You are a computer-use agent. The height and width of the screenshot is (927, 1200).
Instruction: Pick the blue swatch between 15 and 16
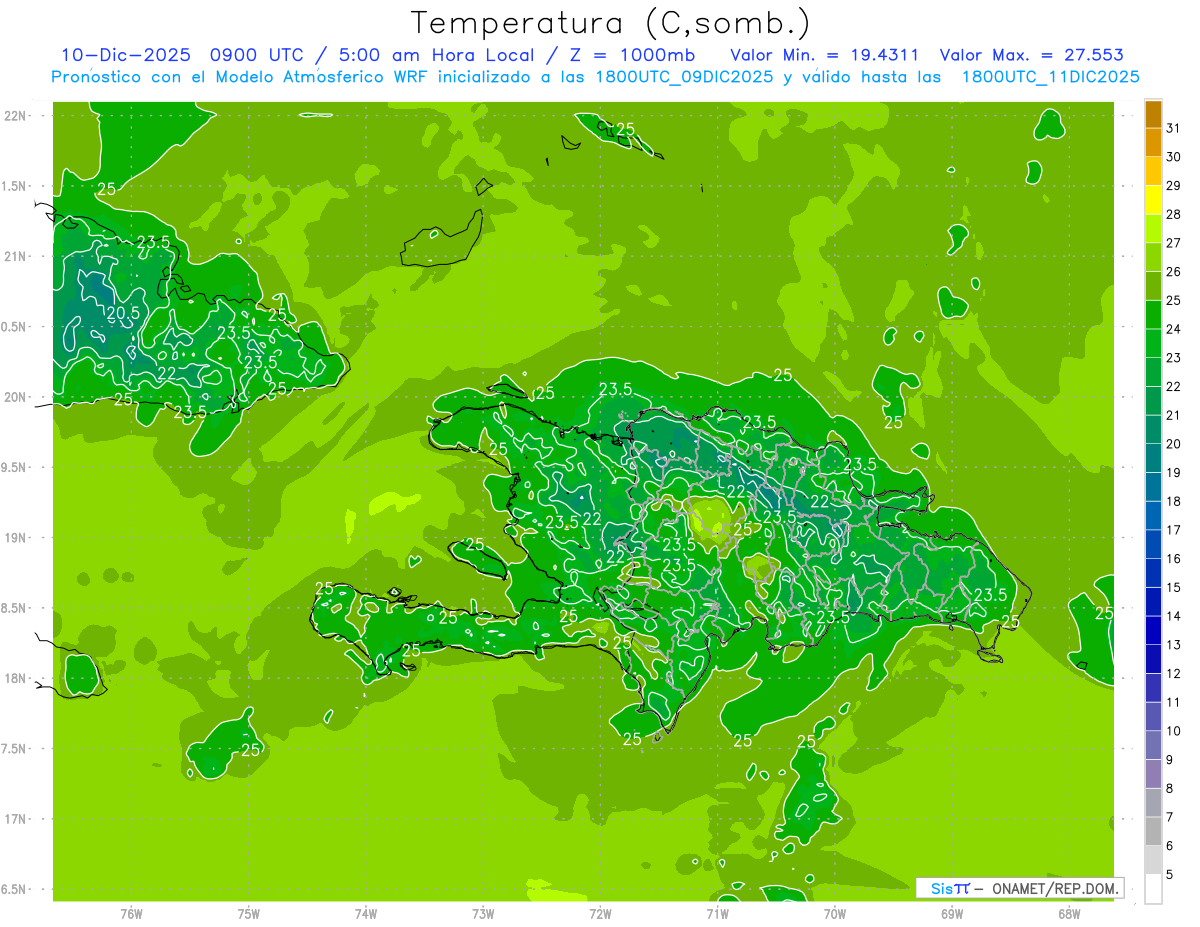pos(1153,574)
